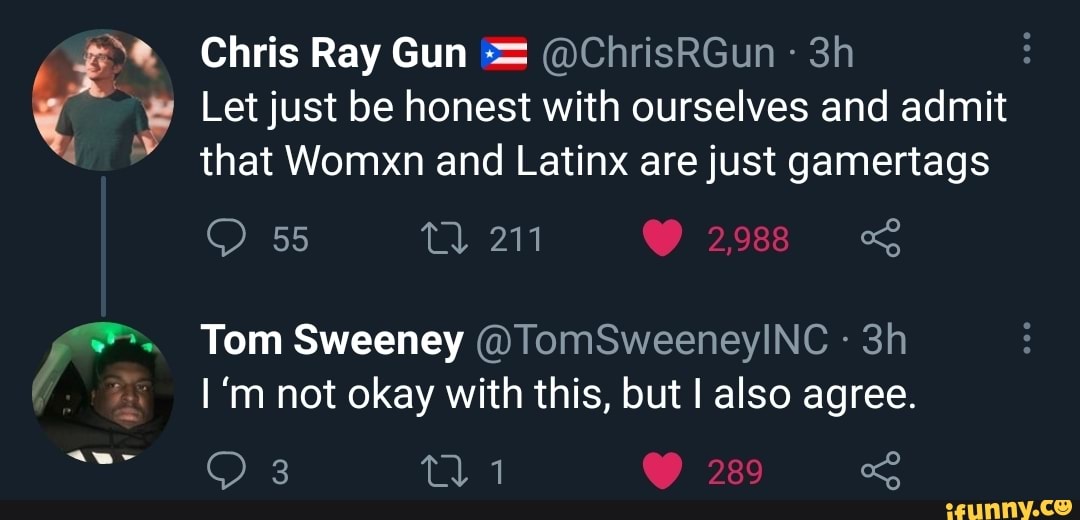
Task: Retweet Tom Sweeney's reply
Action: pyautogui.click(x=446, y=471)
